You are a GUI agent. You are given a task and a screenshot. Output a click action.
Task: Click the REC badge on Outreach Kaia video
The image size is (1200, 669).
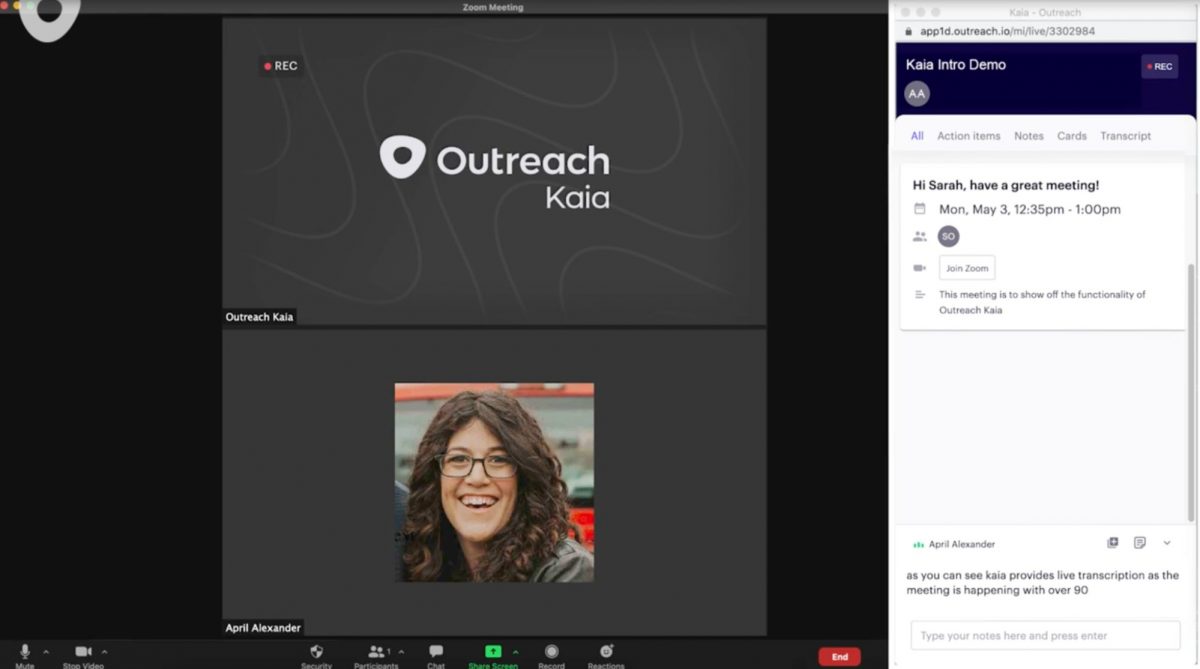click(x=281, y=66)
